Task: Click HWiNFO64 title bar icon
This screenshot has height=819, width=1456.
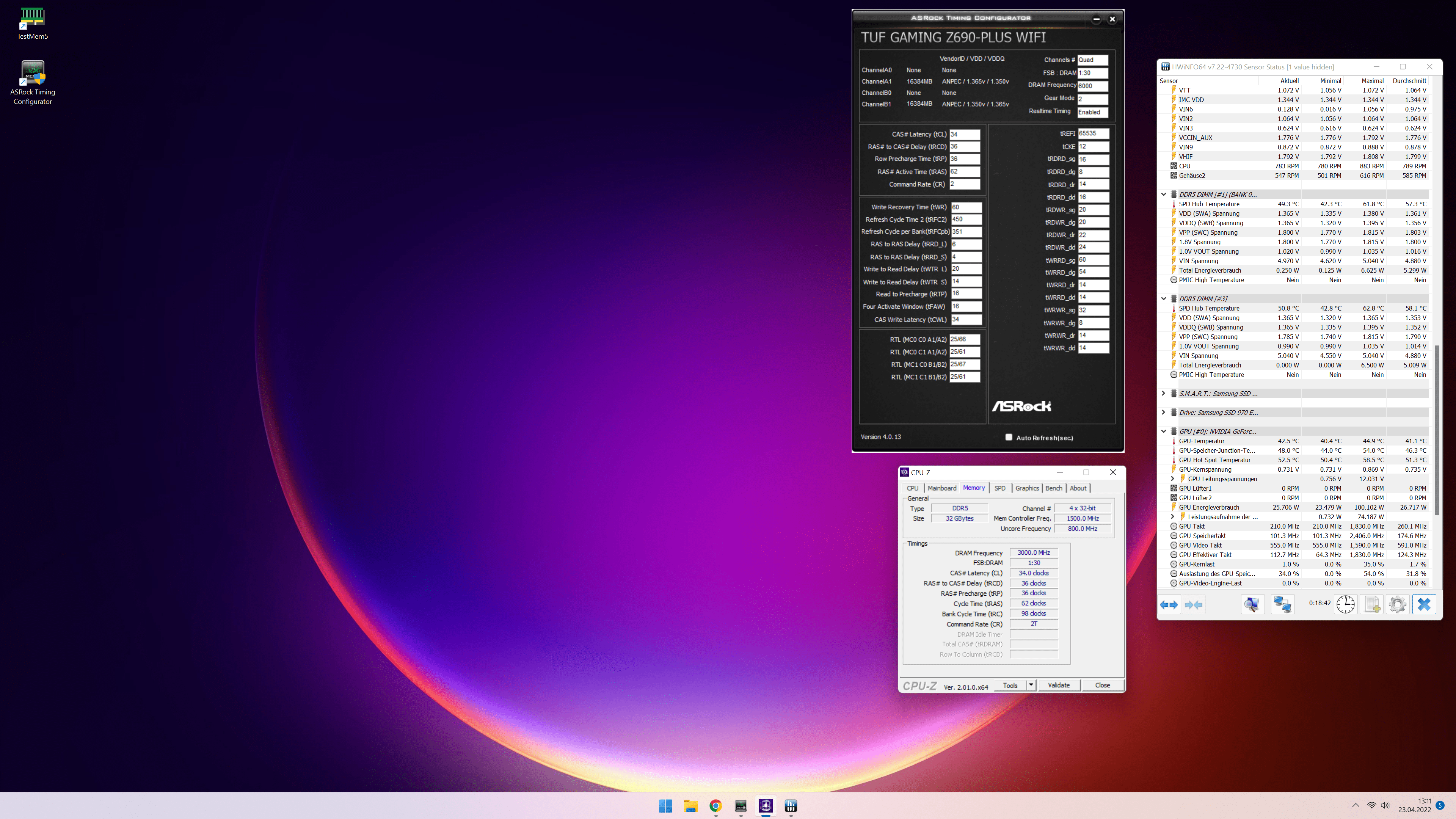Action: (x=1165, y=67)
